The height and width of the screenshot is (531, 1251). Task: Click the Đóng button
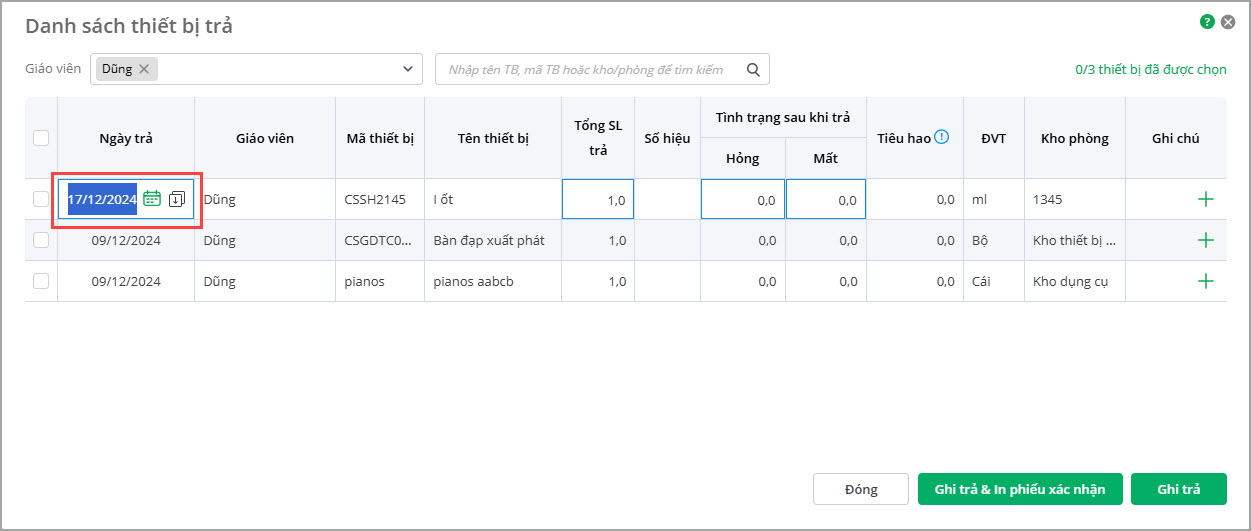(861, 489)
